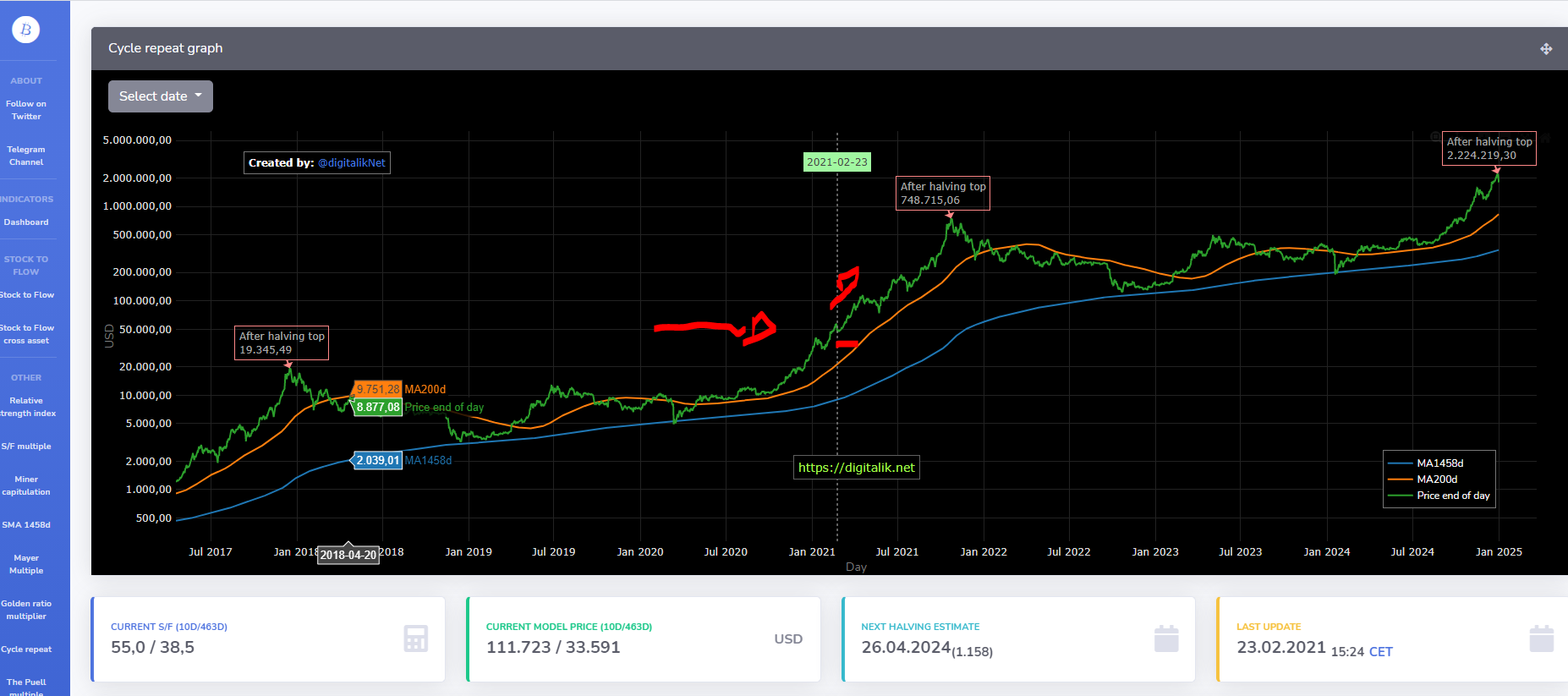
Task: Open the Telegram Channel link
Action: pos(26,156)
